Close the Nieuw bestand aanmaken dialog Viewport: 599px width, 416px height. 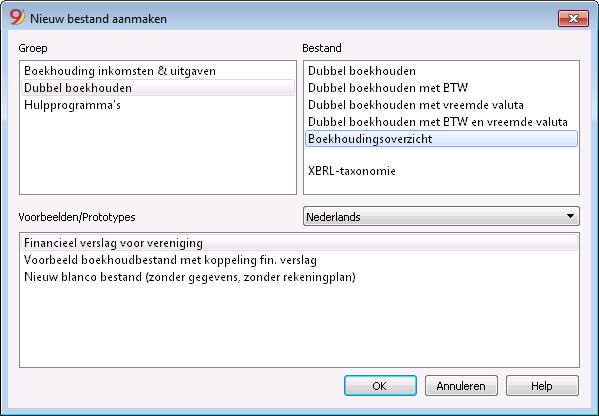click(x=573, y=18)
